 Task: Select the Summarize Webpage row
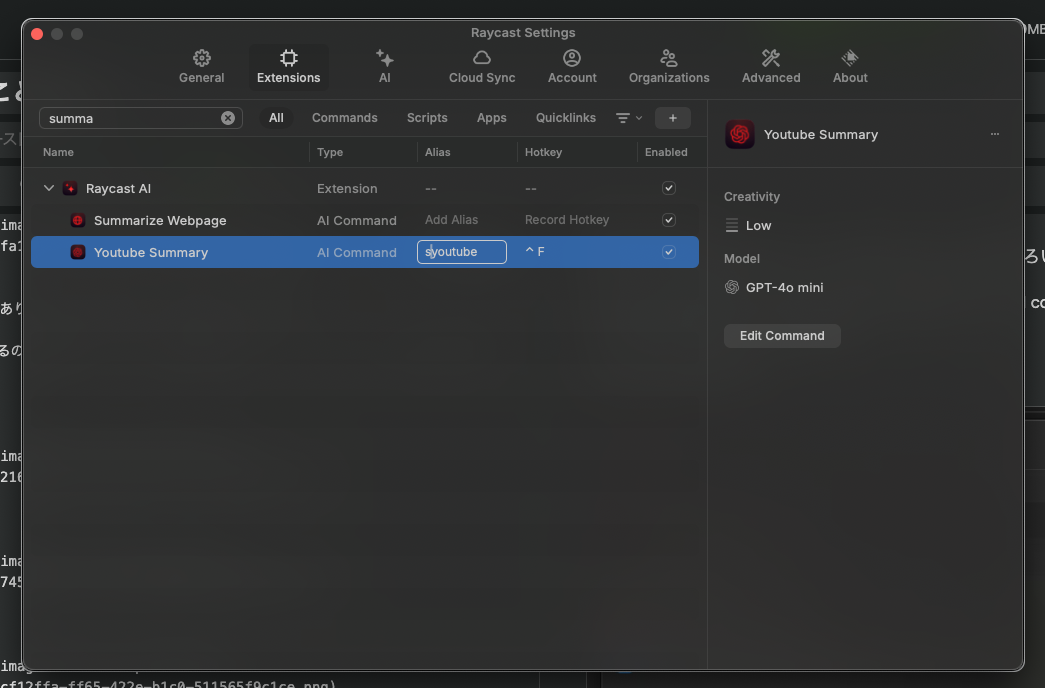tap(365, 220)
